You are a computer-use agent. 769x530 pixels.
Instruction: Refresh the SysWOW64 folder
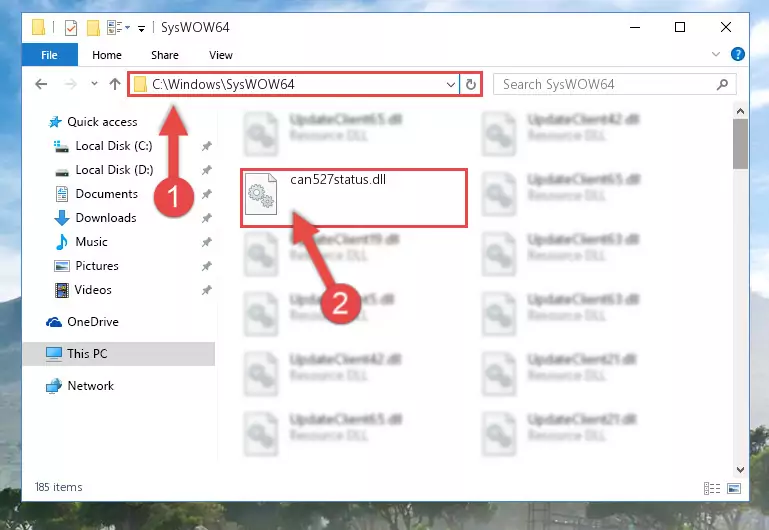(x=471, y=85)
